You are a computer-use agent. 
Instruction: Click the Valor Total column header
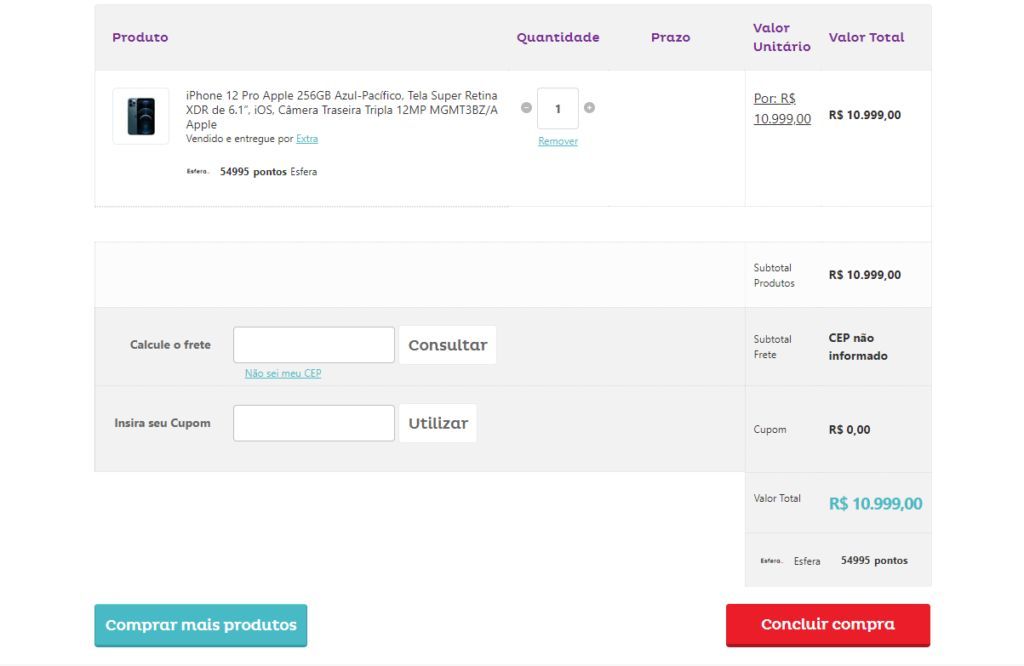click(867, 37)
